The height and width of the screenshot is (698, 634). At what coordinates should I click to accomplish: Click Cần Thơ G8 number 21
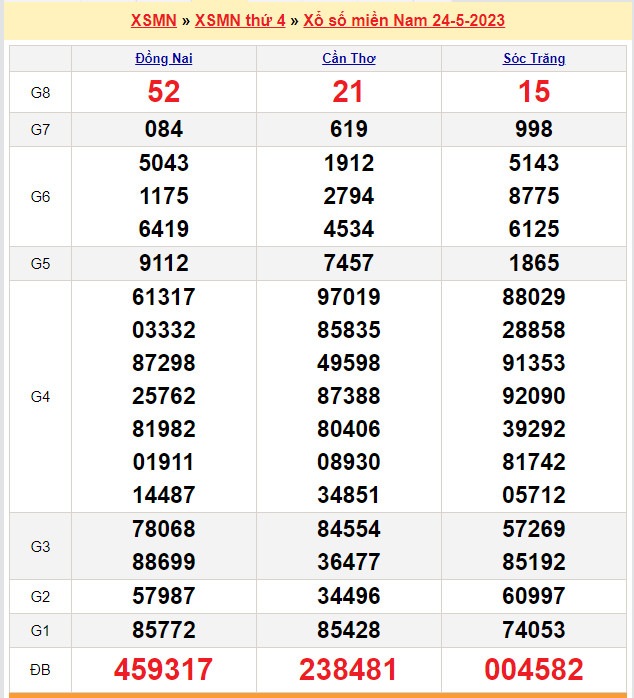click(x=348, y=92)
